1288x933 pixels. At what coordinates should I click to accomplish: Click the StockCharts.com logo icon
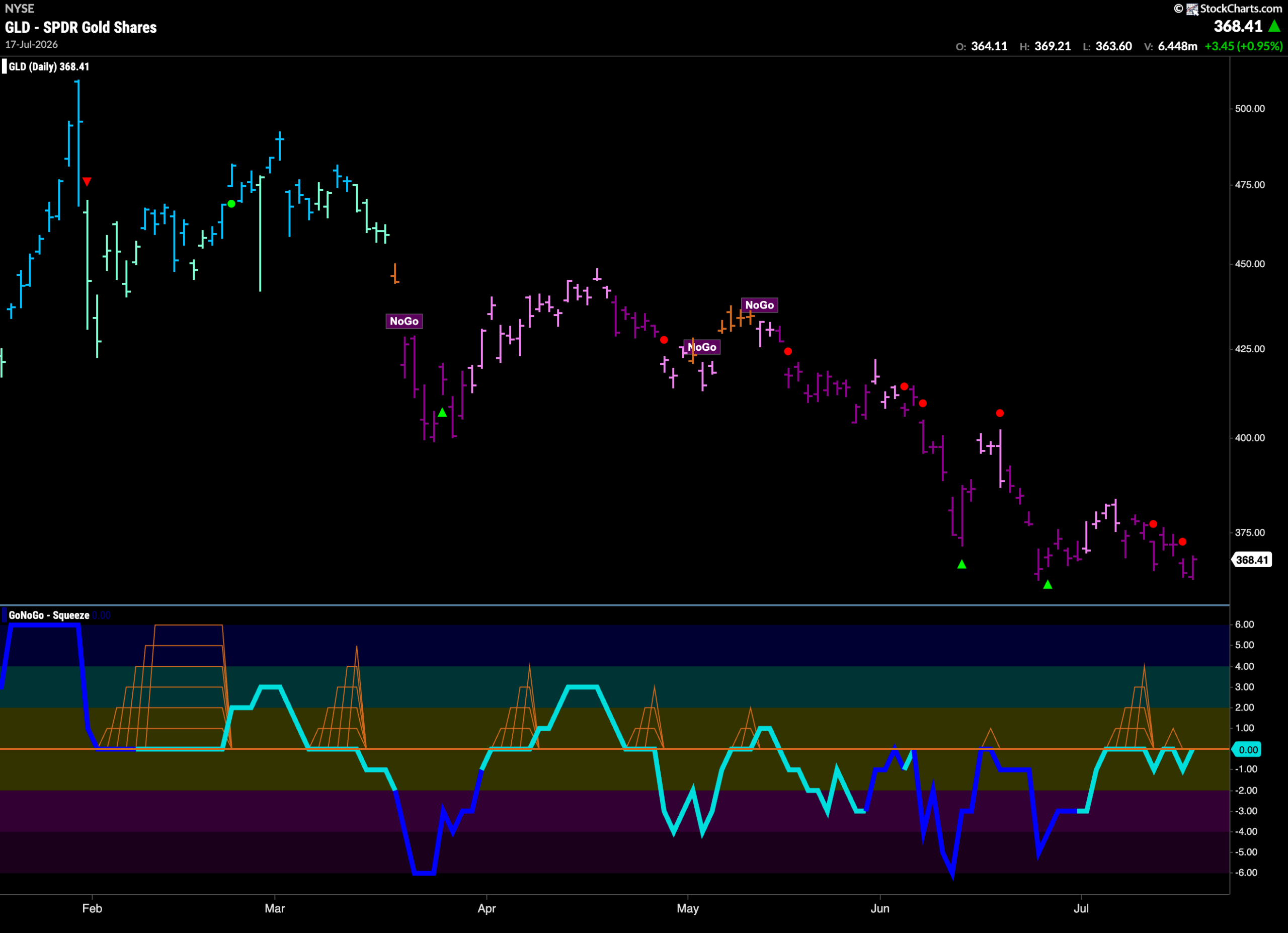(x=1192, y=9)
